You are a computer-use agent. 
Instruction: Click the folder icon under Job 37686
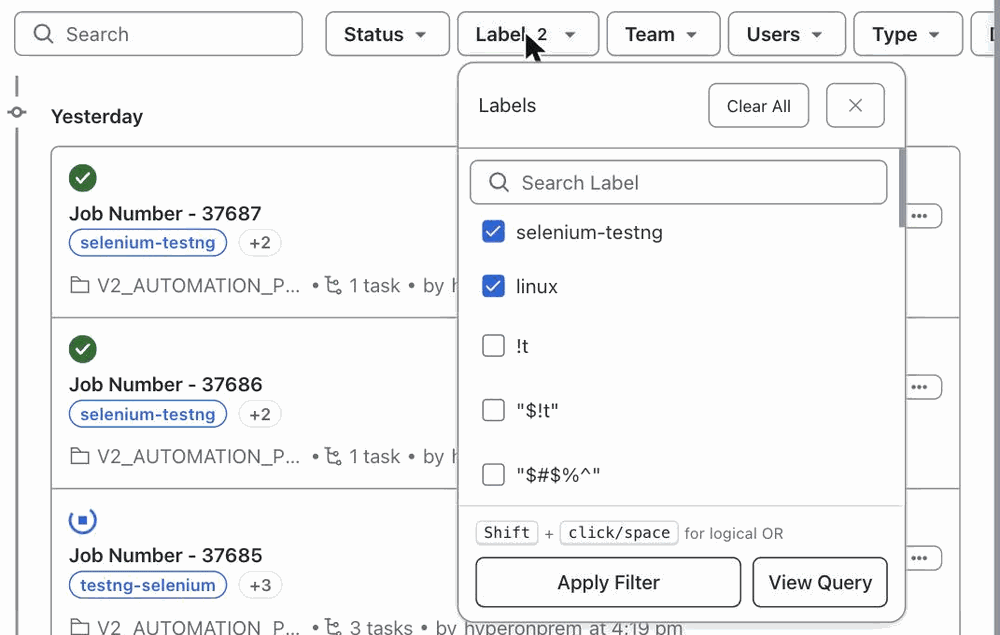(x=80, y=456)
